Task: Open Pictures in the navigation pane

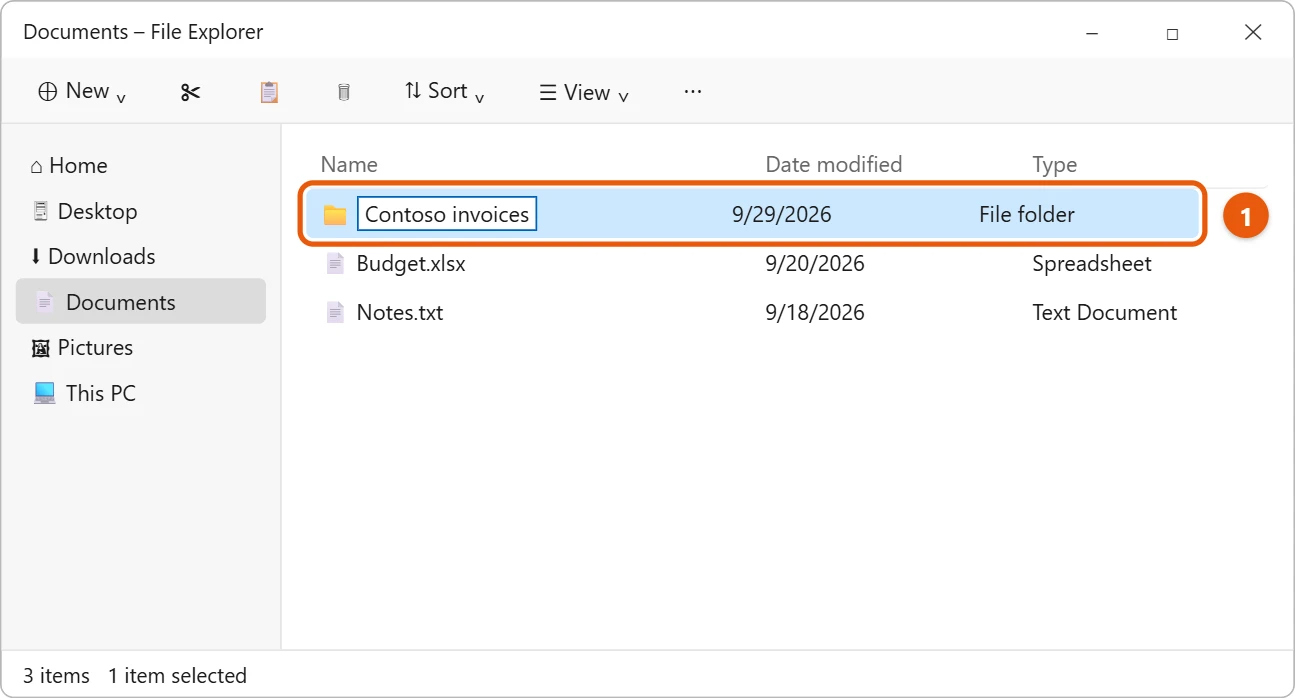Action: tap(82, 348)
